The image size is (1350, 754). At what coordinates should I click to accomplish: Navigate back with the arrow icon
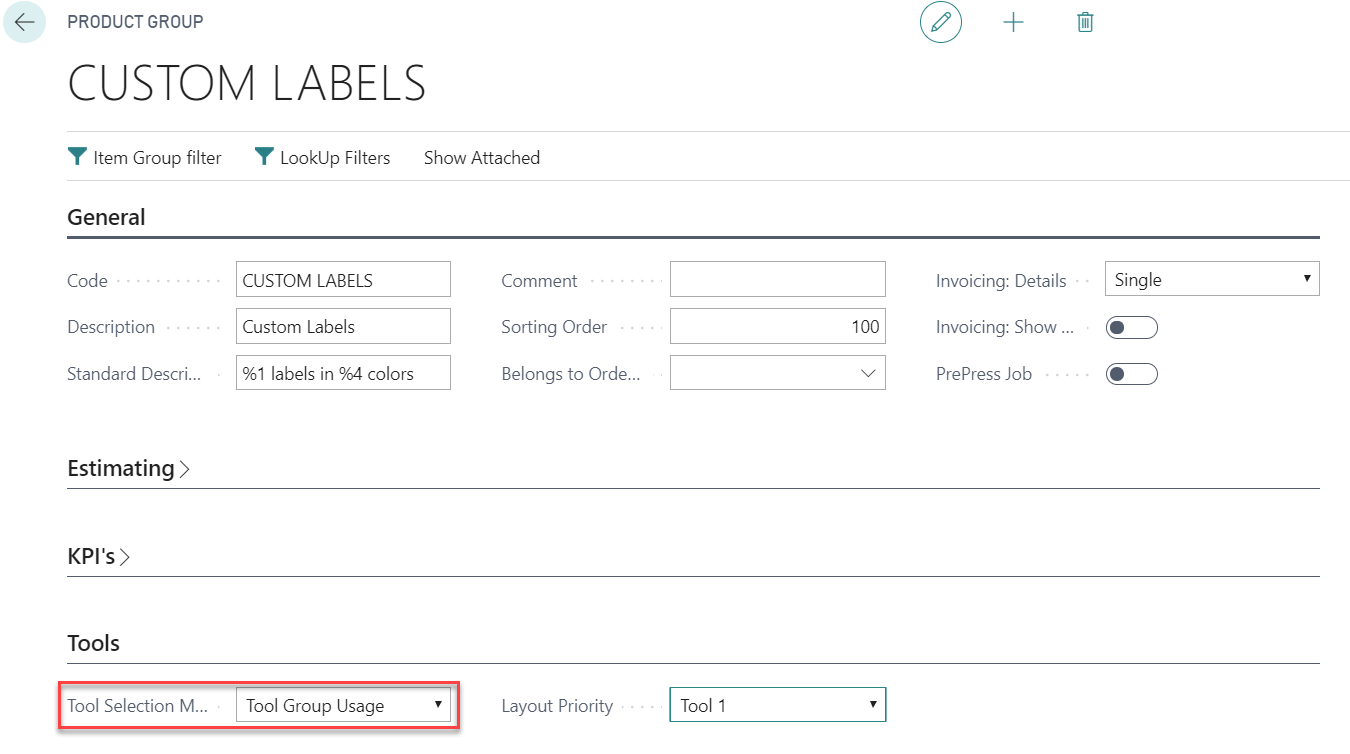pos(24,22)
